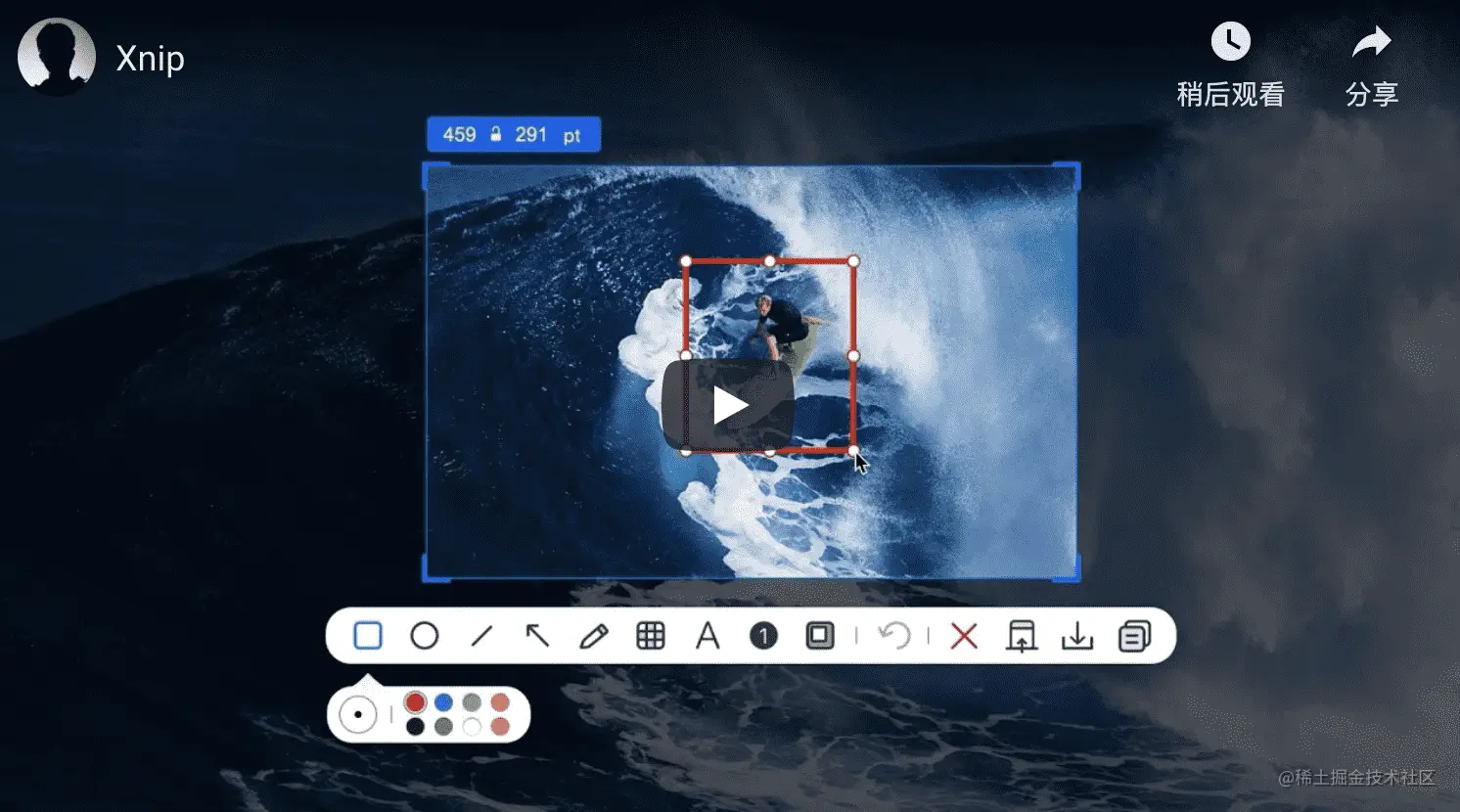Select the Mosaic grid tool
The image size is (1460, 812).
(651, 636)
